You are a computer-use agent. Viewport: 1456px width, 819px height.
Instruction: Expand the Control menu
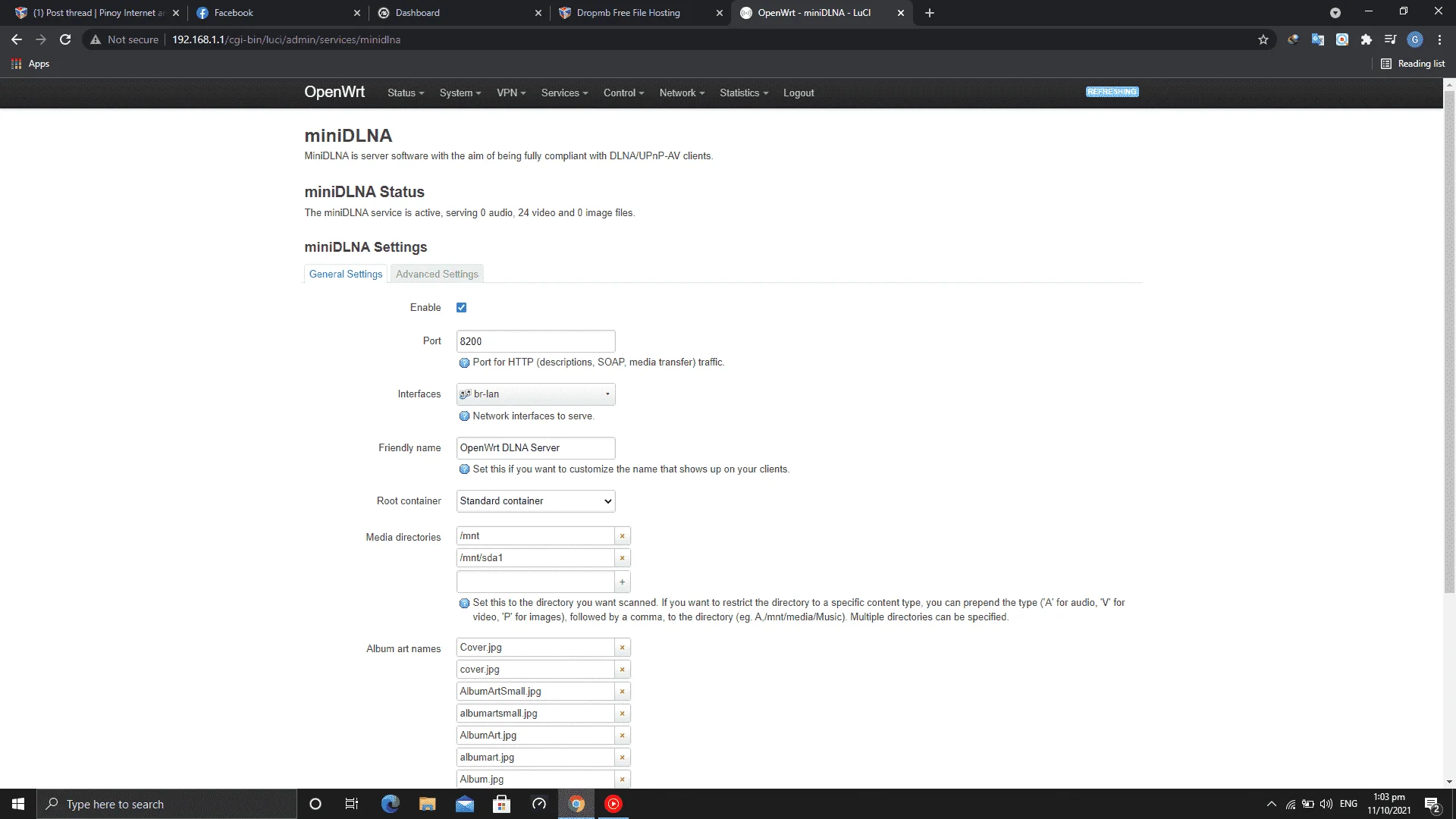[x=623, y=93]
